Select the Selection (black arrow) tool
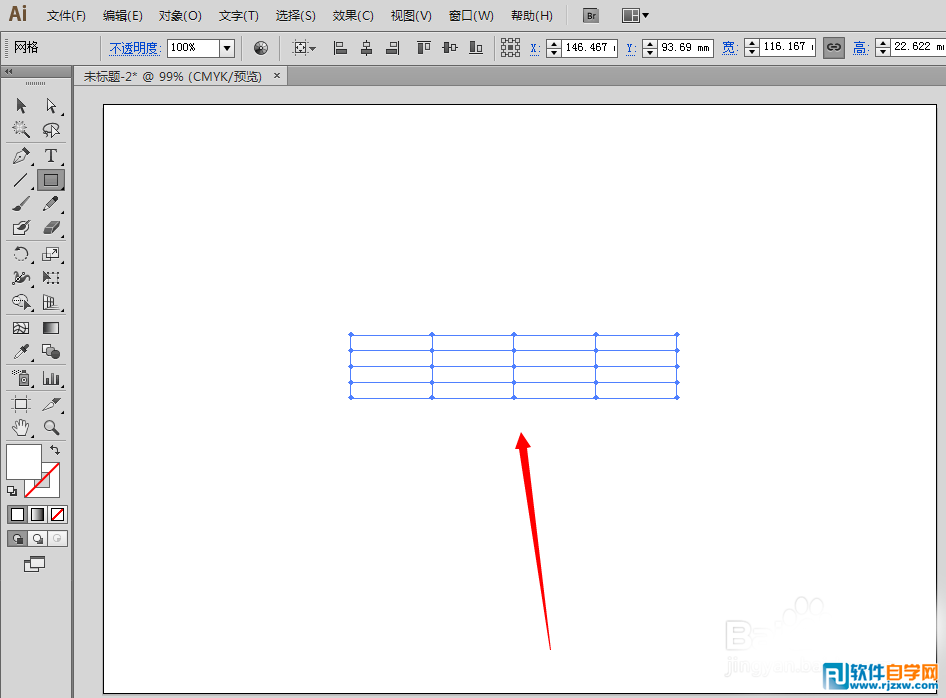This screenshot has height=698, width=946. (21, 106)
